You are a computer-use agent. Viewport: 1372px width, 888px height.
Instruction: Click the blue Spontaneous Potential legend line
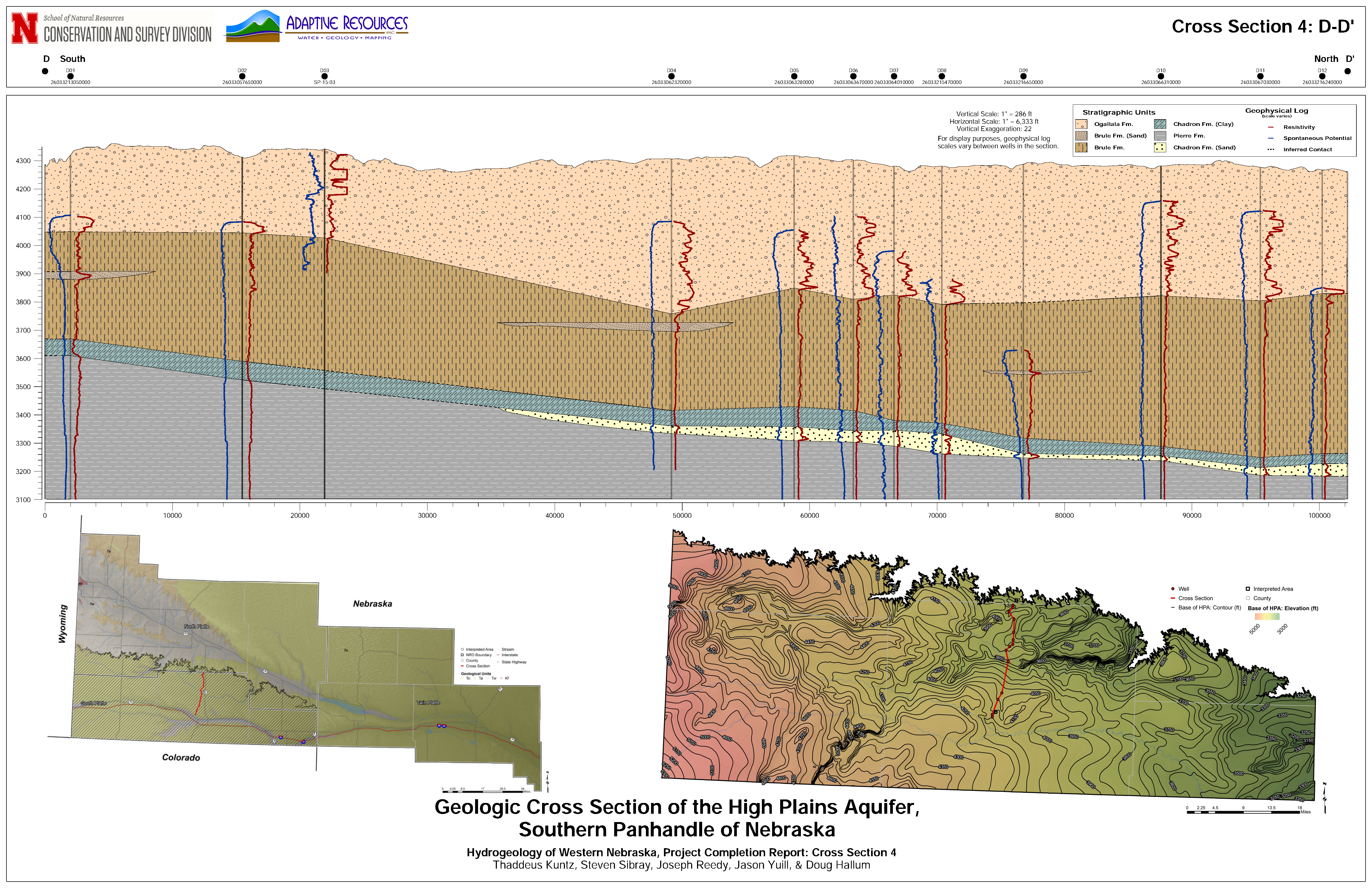click(1271, 138)
